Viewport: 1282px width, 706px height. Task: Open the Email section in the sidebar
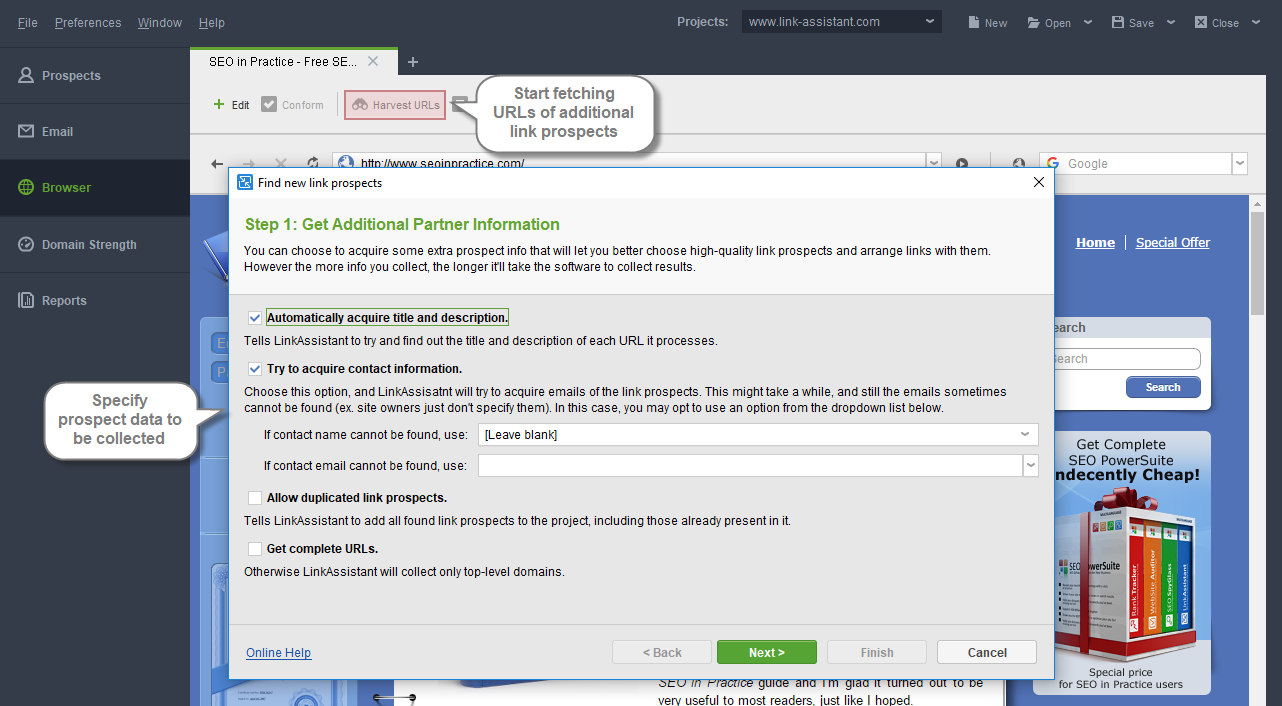[95, 132]
